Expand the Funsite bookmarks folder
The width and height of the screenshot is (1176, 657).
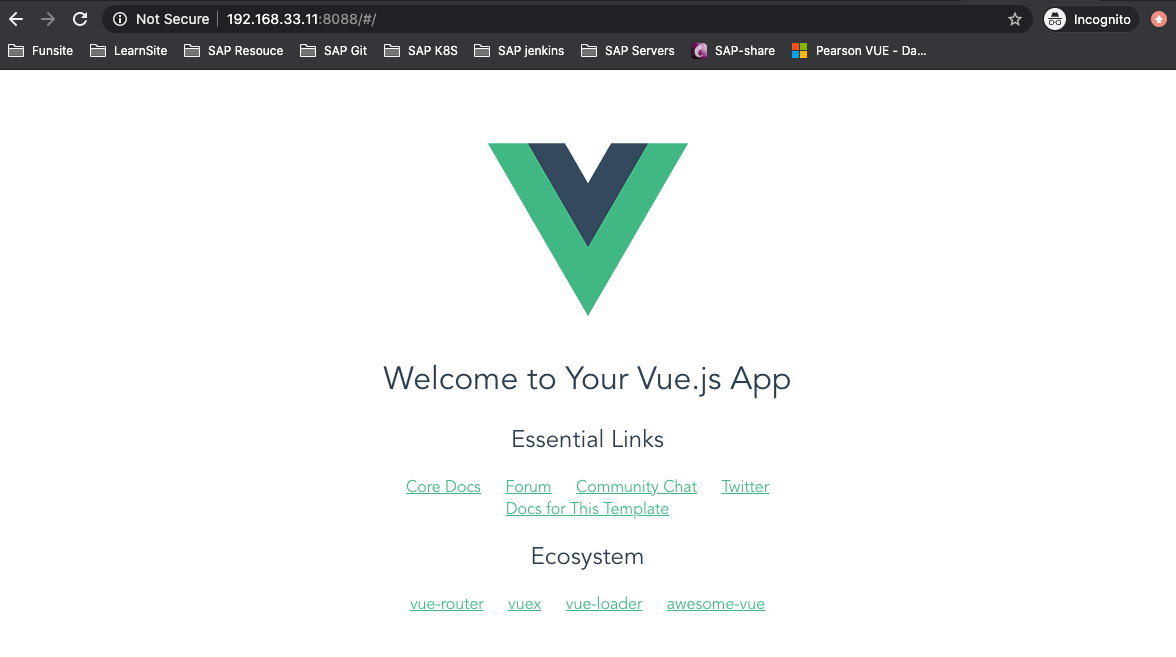pyautogui.click(x=40, y=51)
